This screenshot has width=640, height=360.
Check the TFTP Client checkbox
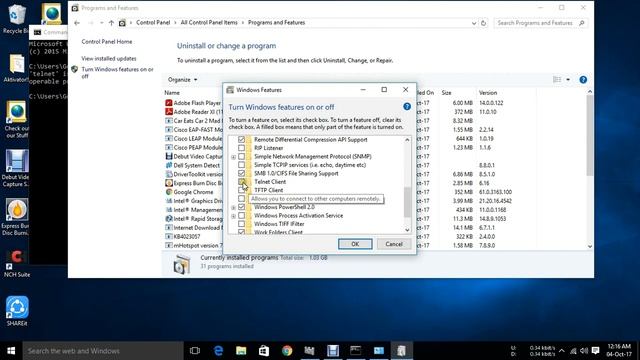[x=242, y=190]
